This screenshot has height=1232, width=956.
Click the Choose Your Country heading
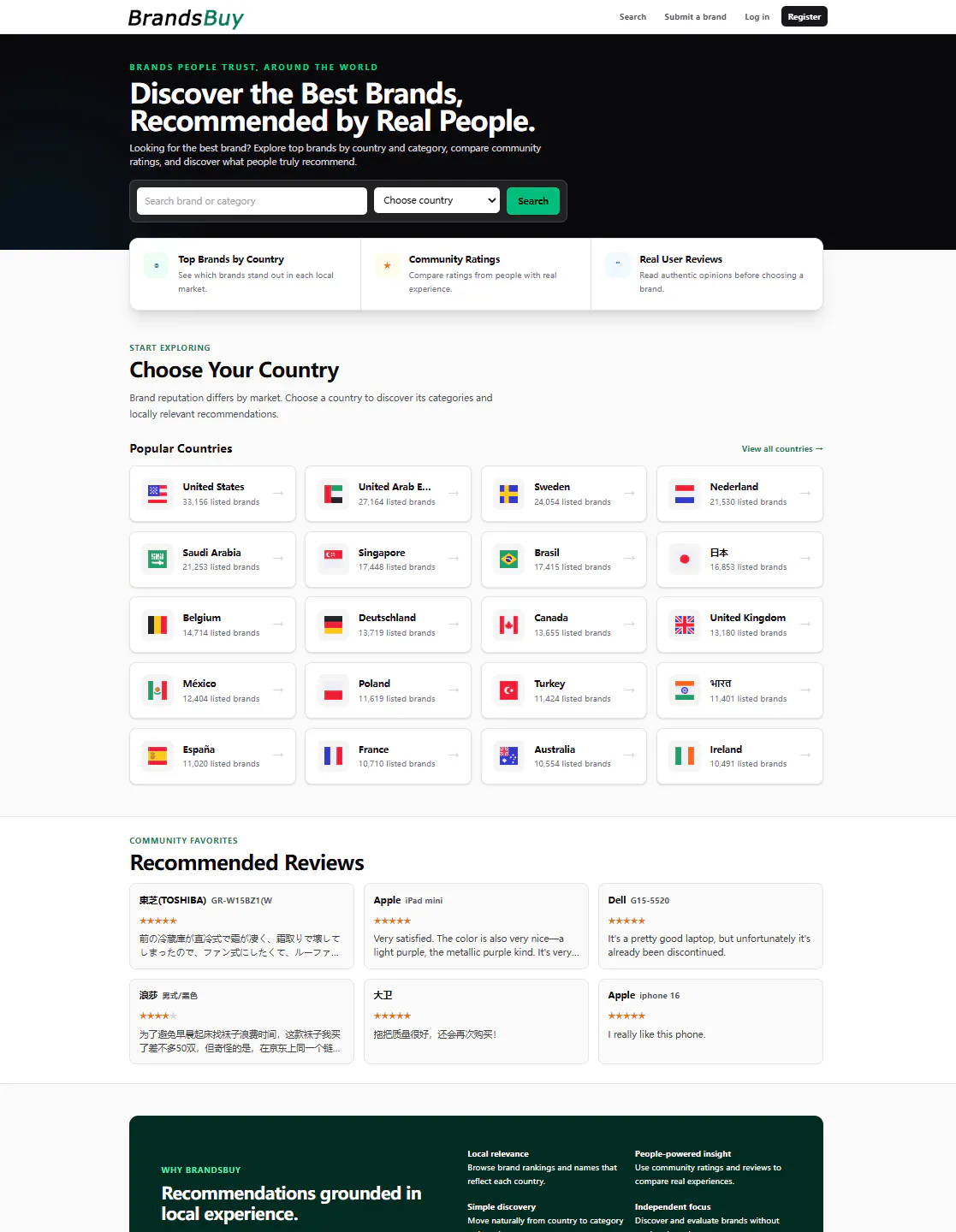(234, 370)
